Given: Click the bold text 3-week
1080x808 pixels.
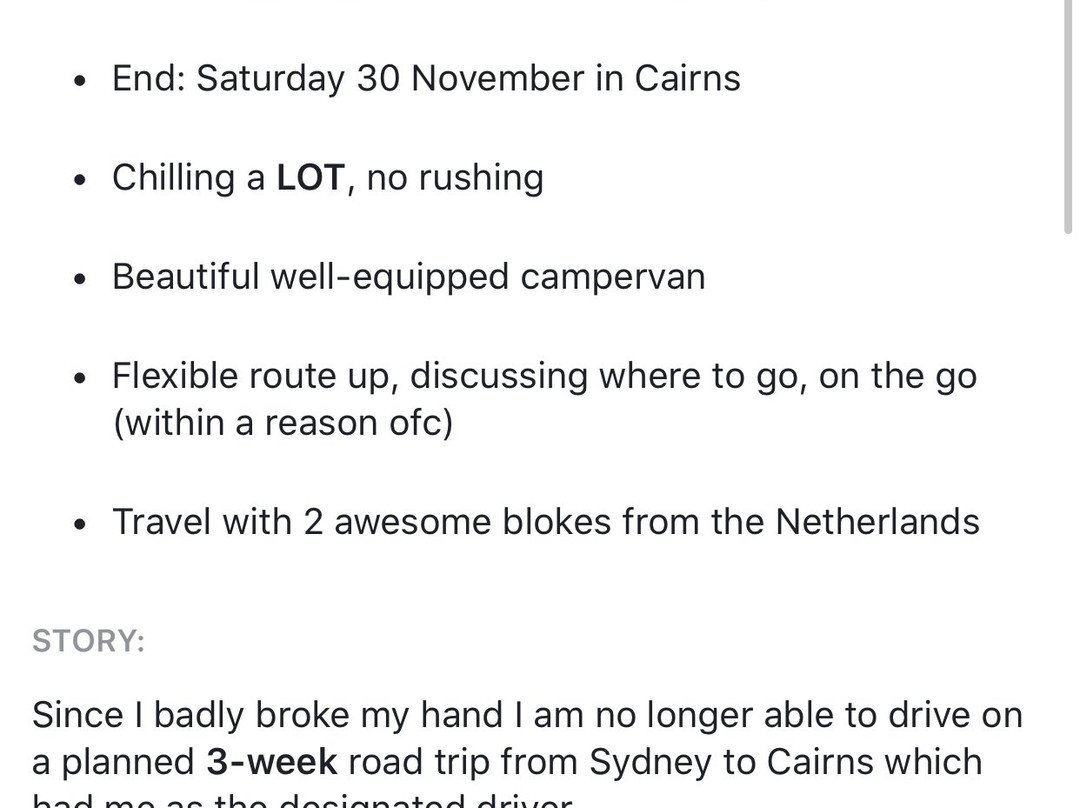Looking at the screenshot, I should (271, 761).
